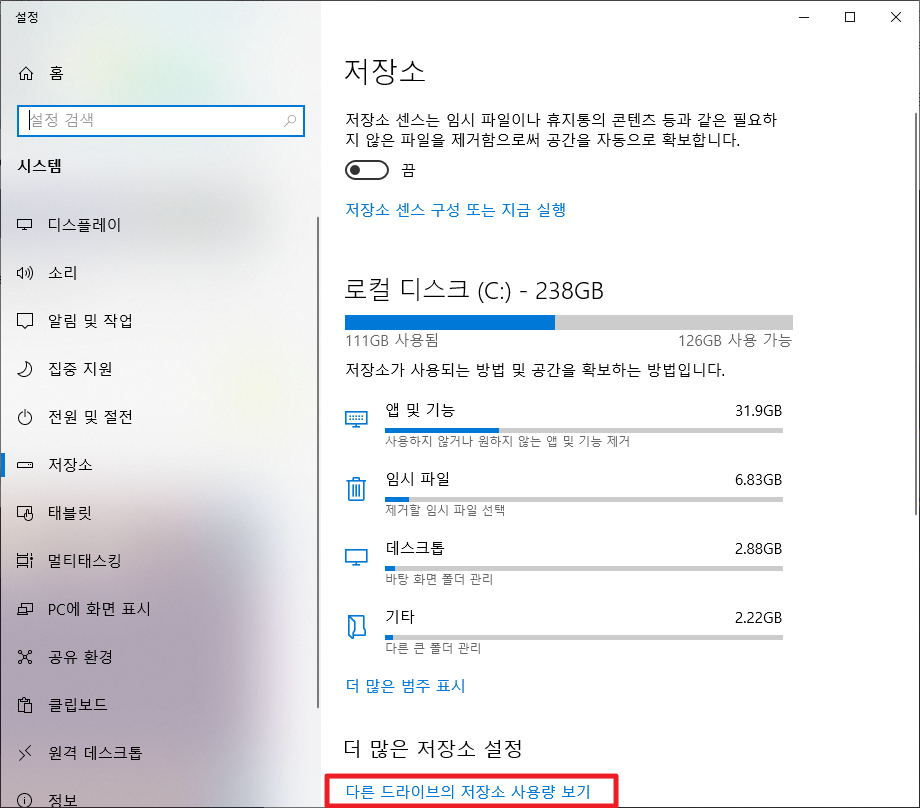Click the 데스크톱 monitor icon in storage list
920x808 pixels.
356,557
